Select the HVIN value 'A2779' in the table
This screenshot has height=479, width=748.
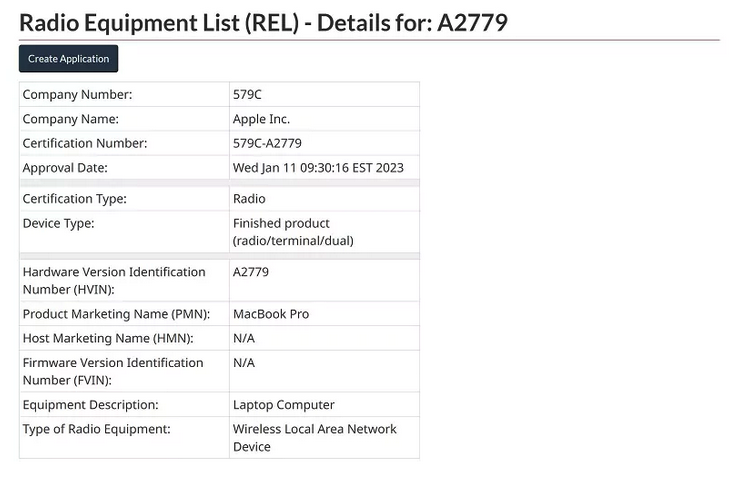[x=251, y=272]
